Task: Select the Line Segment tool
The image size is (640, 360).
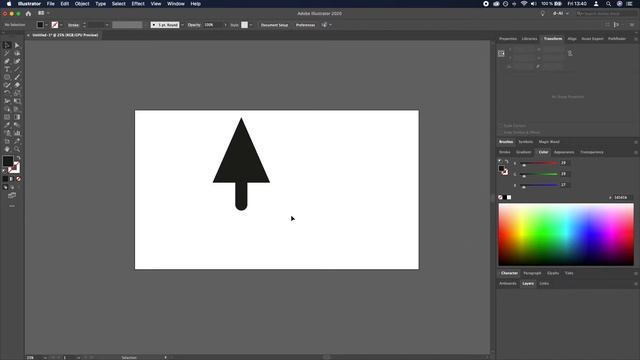Action: click(17, 69)
